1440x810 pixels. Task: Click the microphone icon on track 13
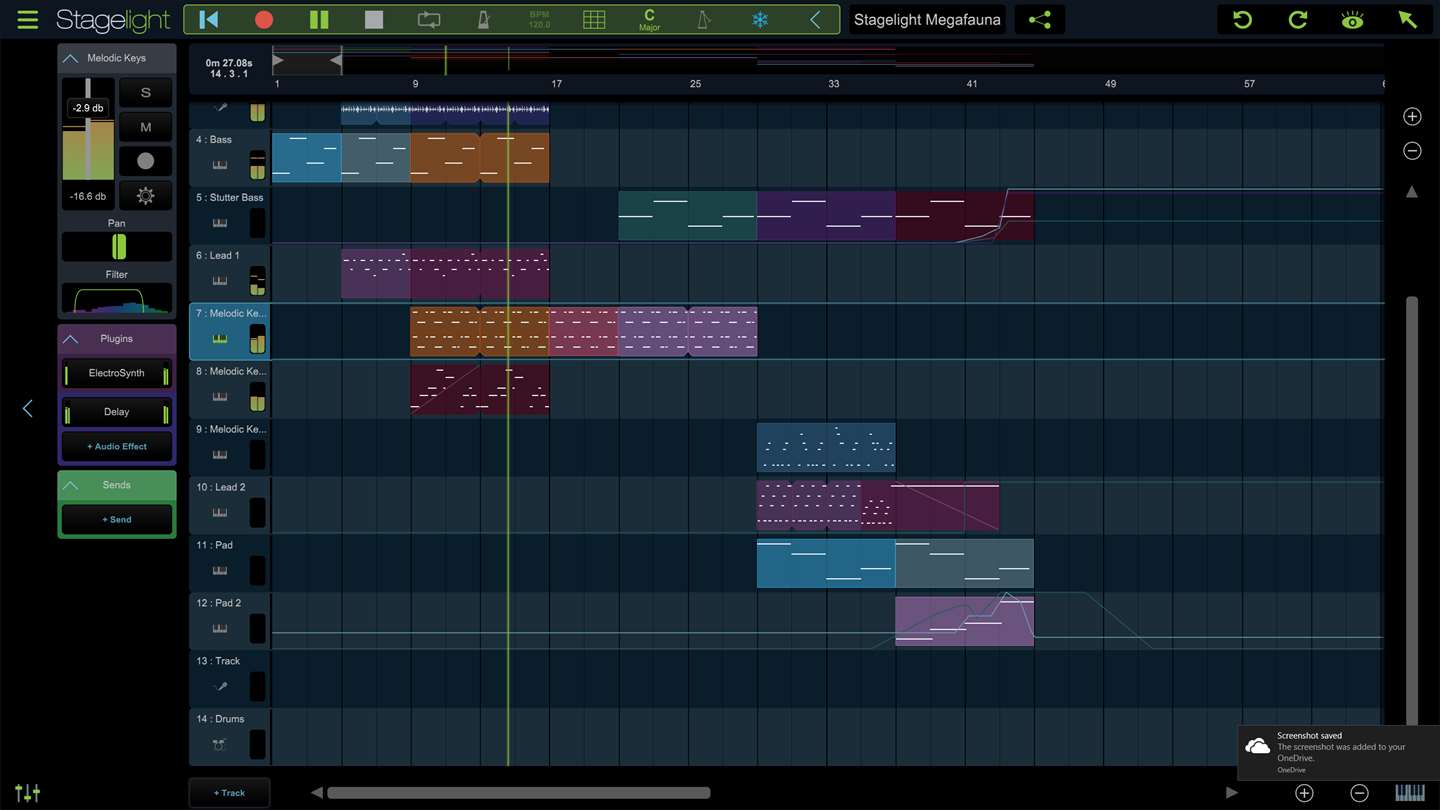pos(220,687)
